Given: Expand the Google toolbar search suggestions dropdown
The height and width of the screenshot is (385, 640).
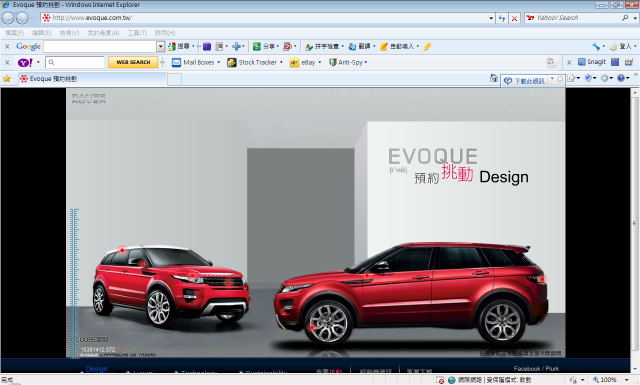Looking at the screenshot, I should [x=161, y=47].
